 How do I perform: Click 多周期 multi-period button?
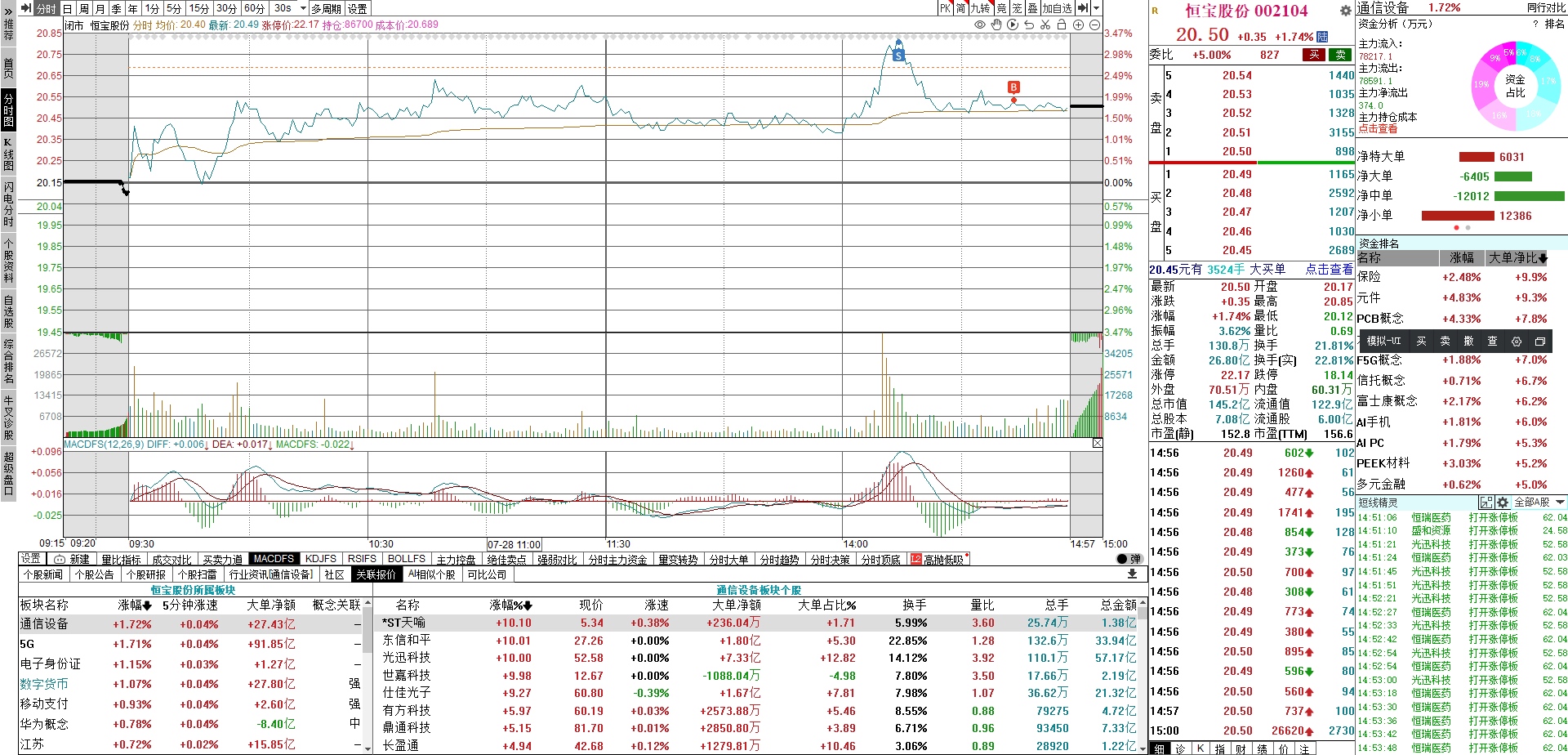[x=326, y=8]
